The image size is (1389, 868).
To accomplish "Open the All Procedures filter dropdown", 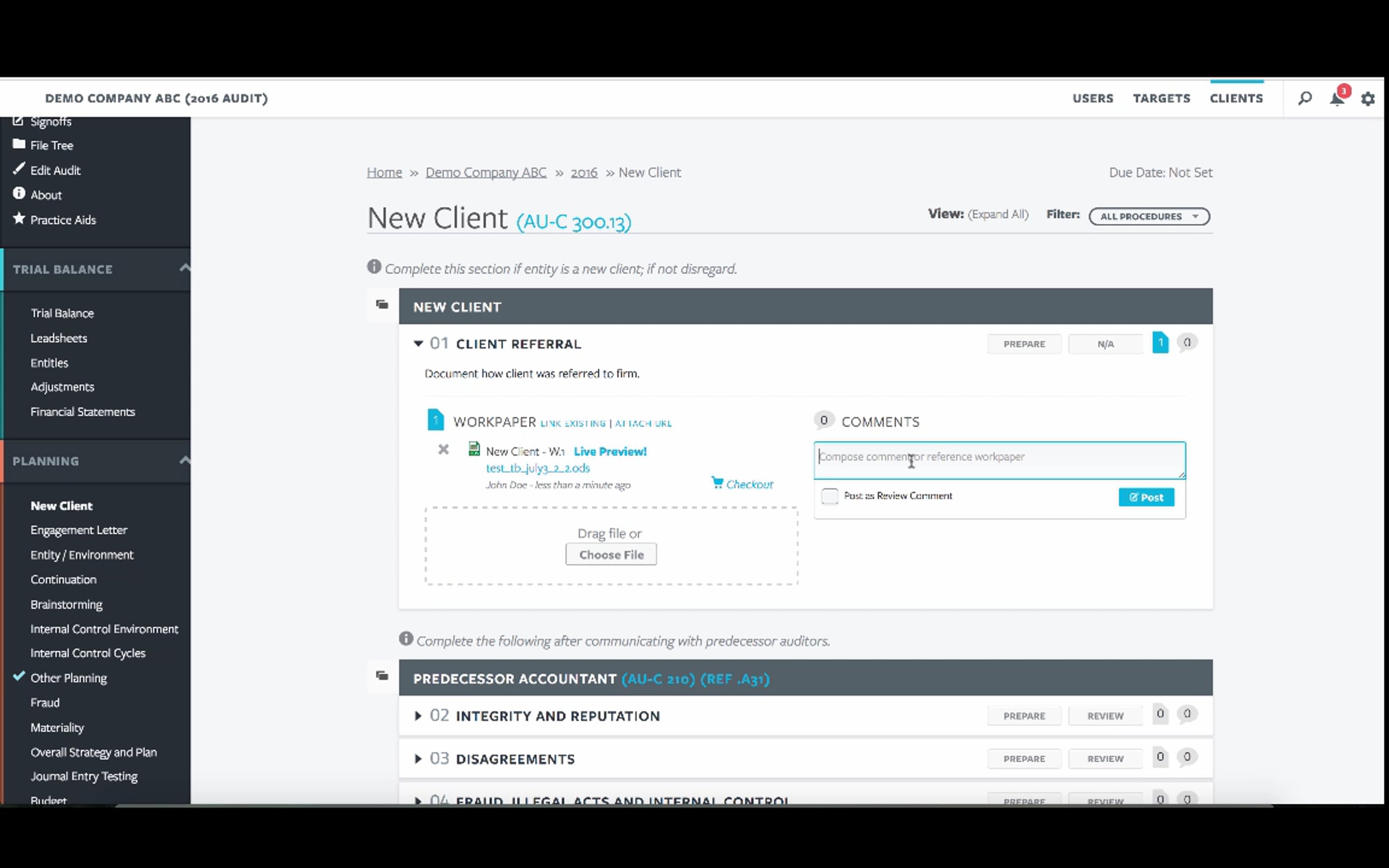I will (x=1149, y=216).
